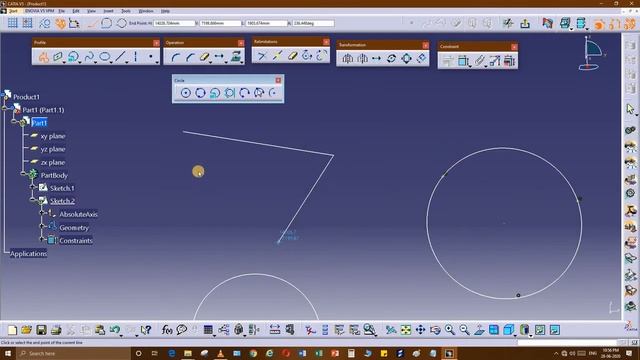
Task: Select the Translate tool in Transformation toolbar
Action: click(x=376, y=59)
